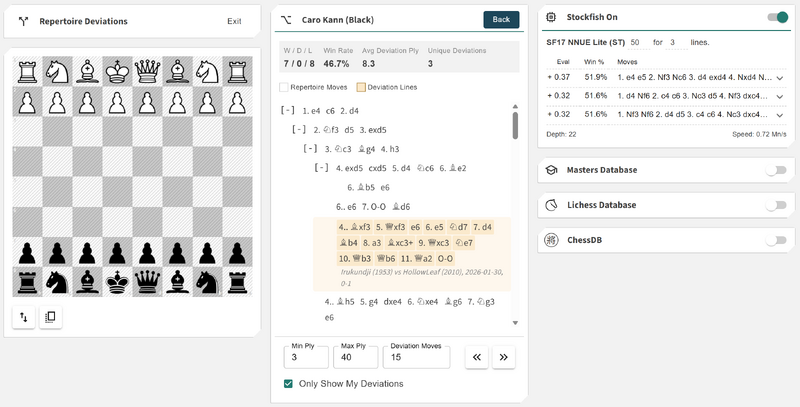
Task: Click the flip board arrows icon
Action: point(22,317)
